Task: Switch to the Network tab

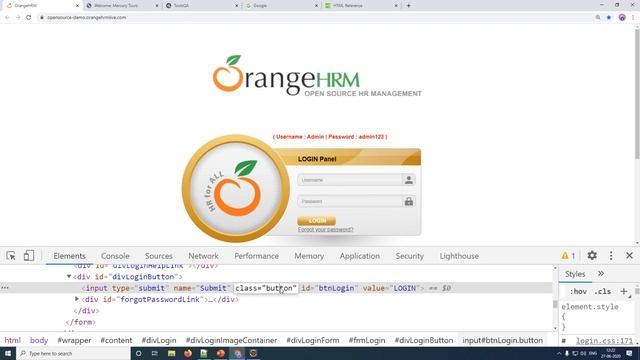Action: (x=203, y=256)
